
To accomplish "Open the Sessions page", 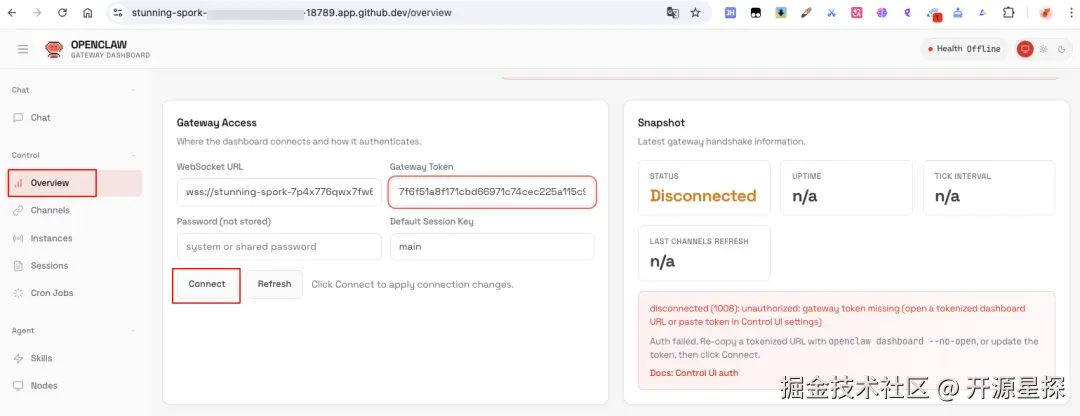I will 49,266.
